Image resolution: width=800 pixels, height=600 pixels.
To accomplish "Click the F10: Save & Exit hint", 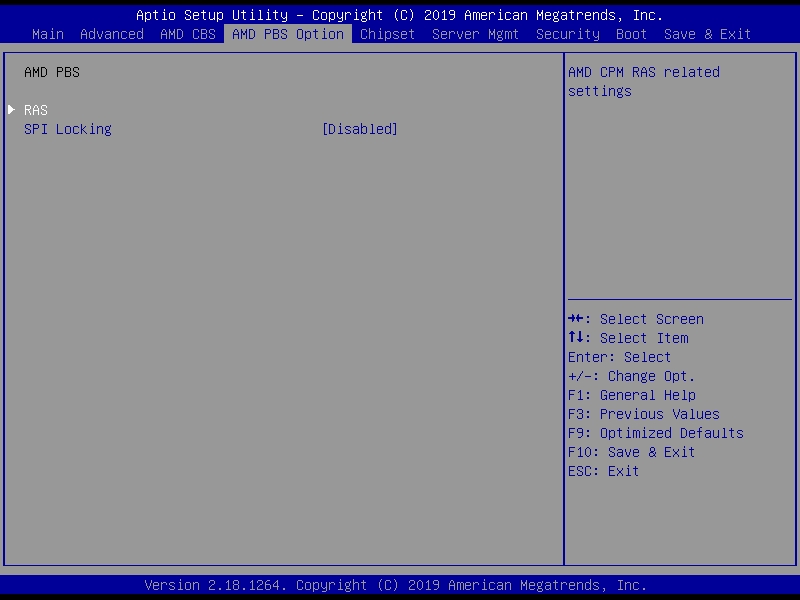I will click(x=631, y=452).
